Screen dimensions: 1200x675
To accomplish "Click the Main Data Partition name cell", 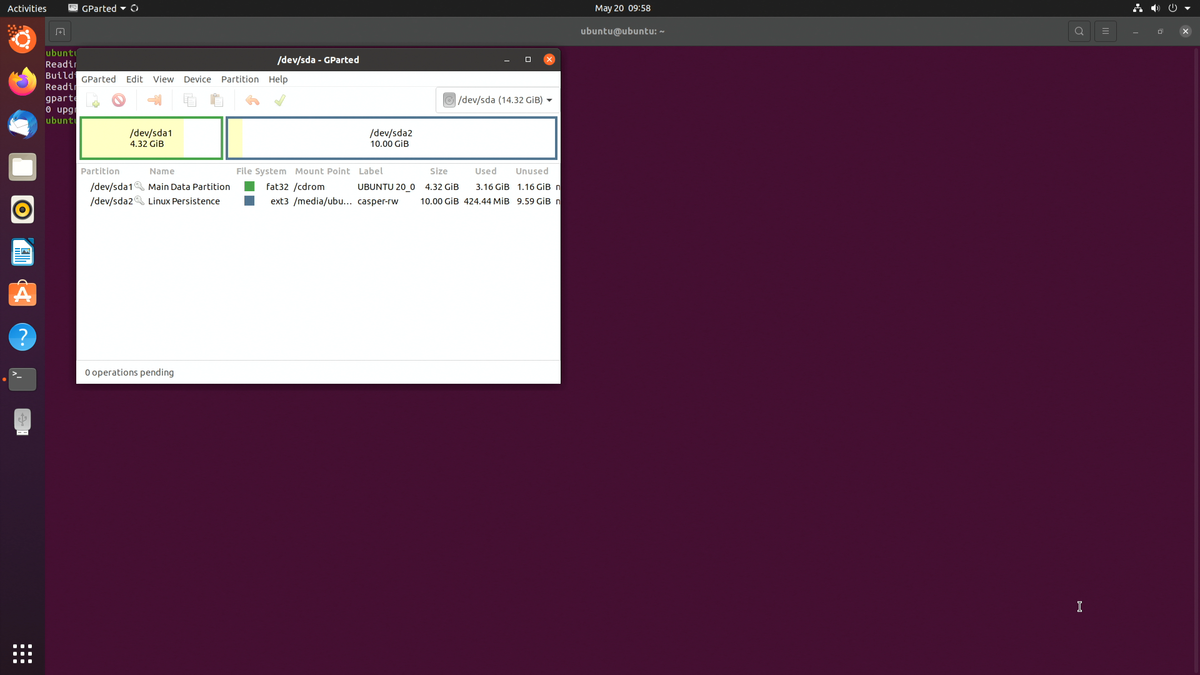I will click(189, 186).
